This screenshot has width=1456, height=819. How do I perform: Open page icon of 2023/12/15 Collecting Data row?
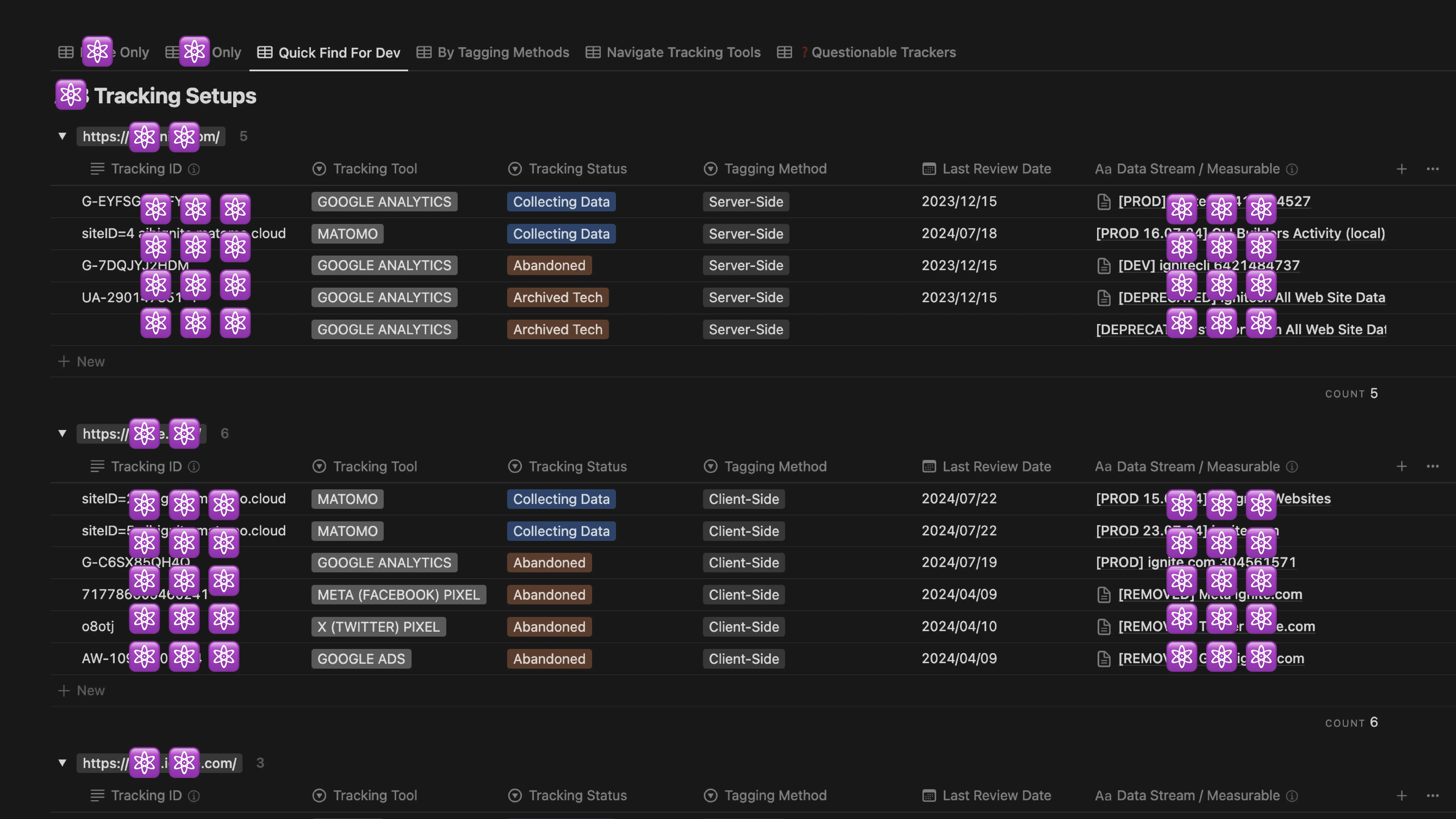point(1104,202)
